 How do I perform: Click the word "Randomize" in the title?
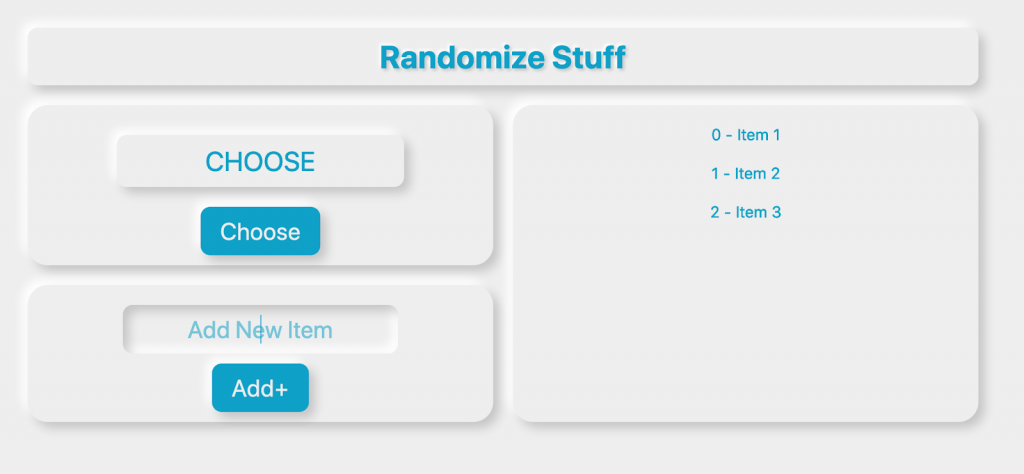tap(461, 57)
